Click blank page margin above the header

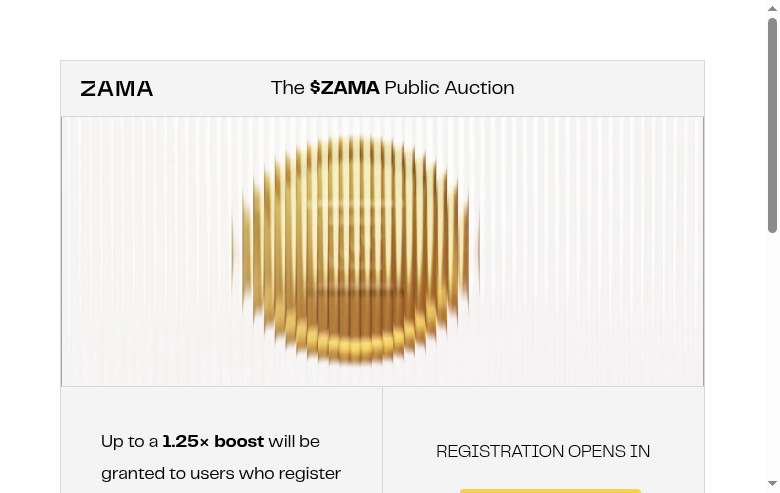coord(380,30)
